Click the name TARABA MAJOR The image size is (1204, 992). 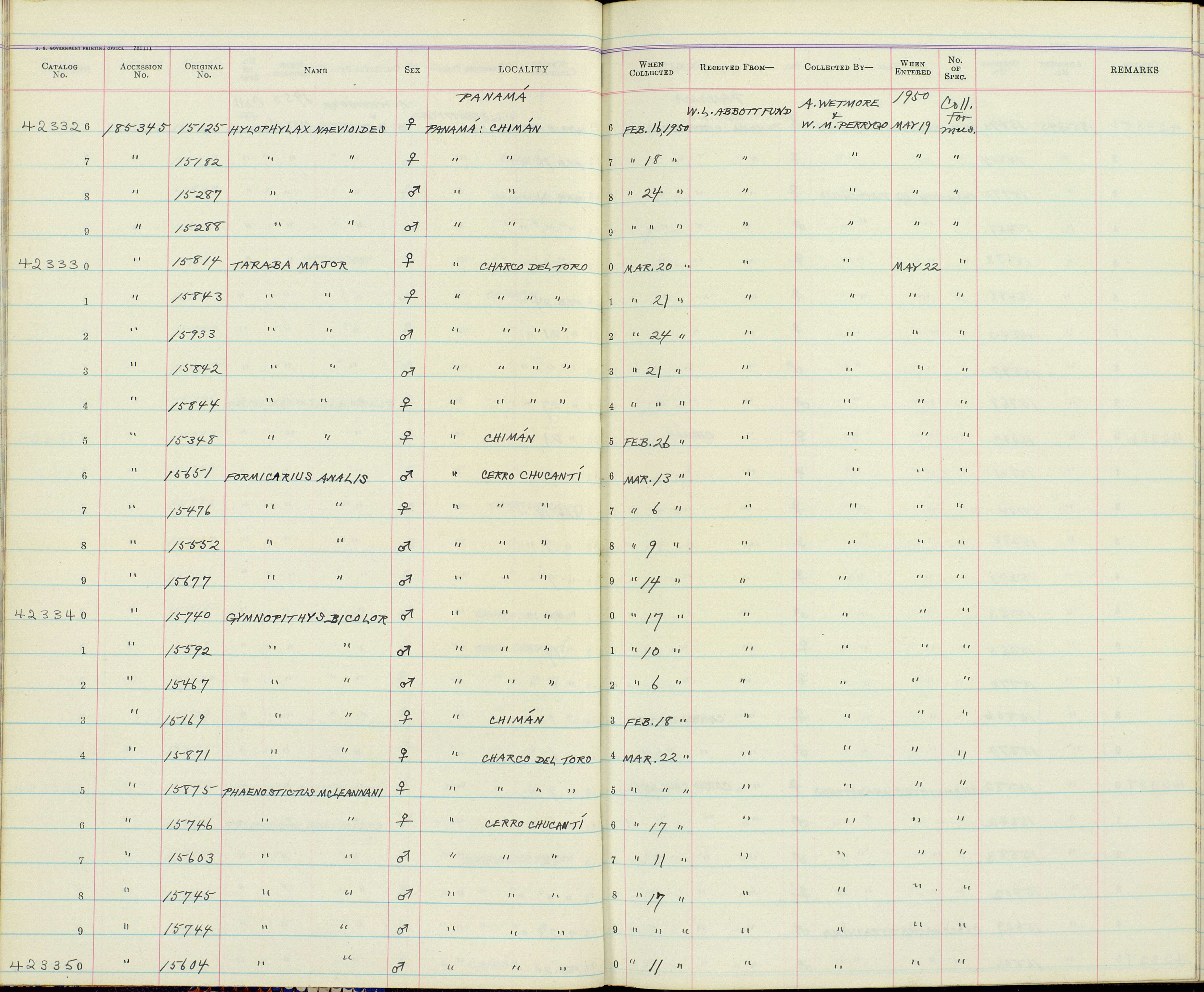pyautogui.click(x=289, y=266)
